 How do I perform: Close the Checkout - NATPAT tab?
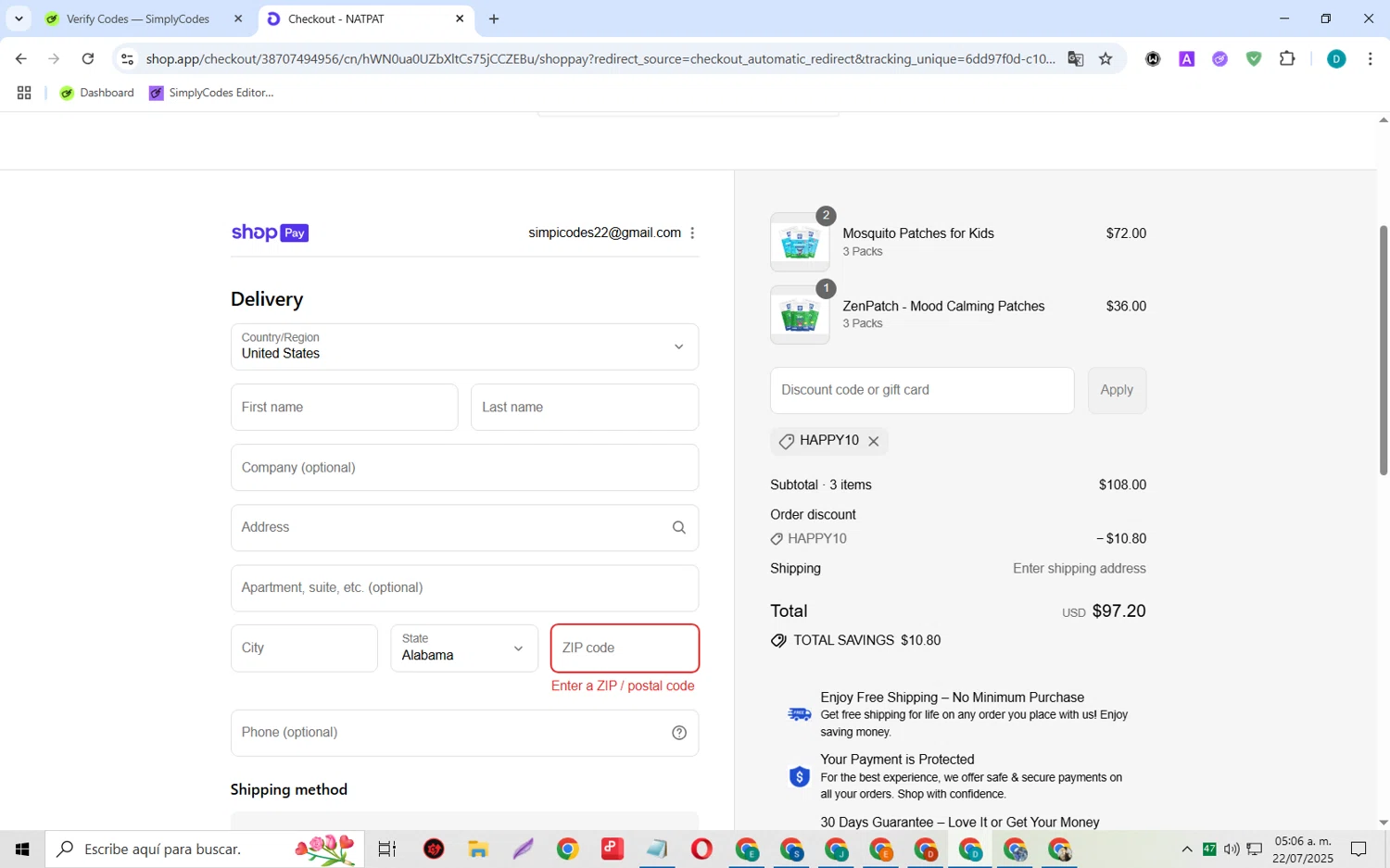(x=460, y=19)
